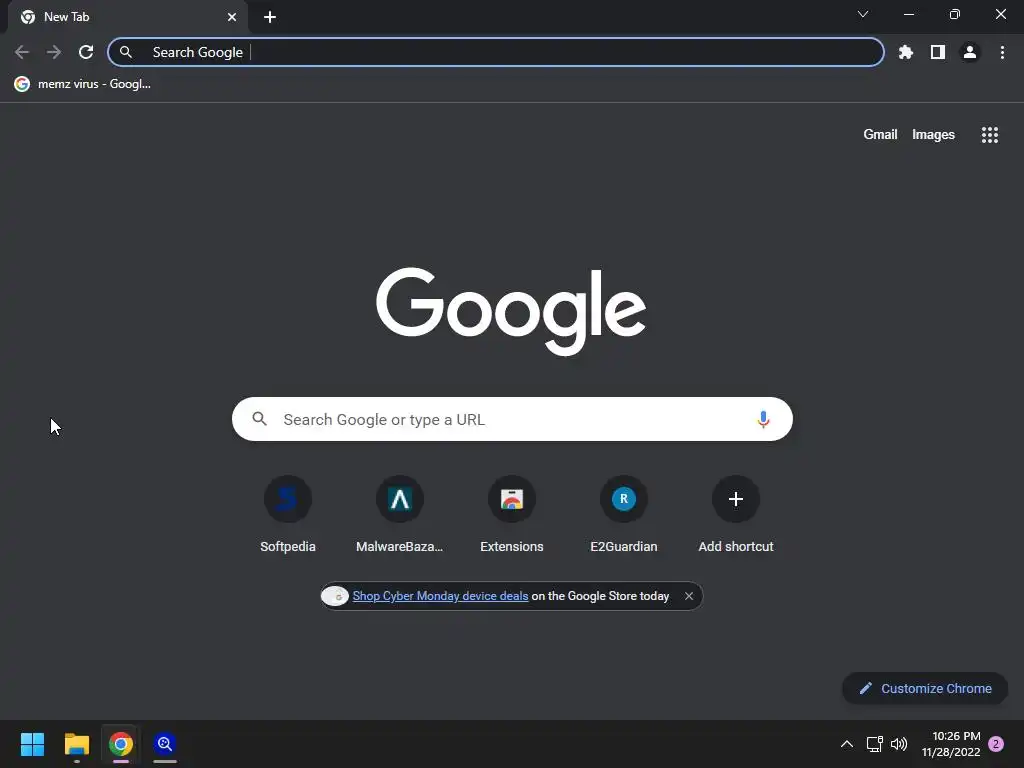Dismiss the Google Store promo banner
This screenshot has height=768, width=1024.
pos(688,596)
